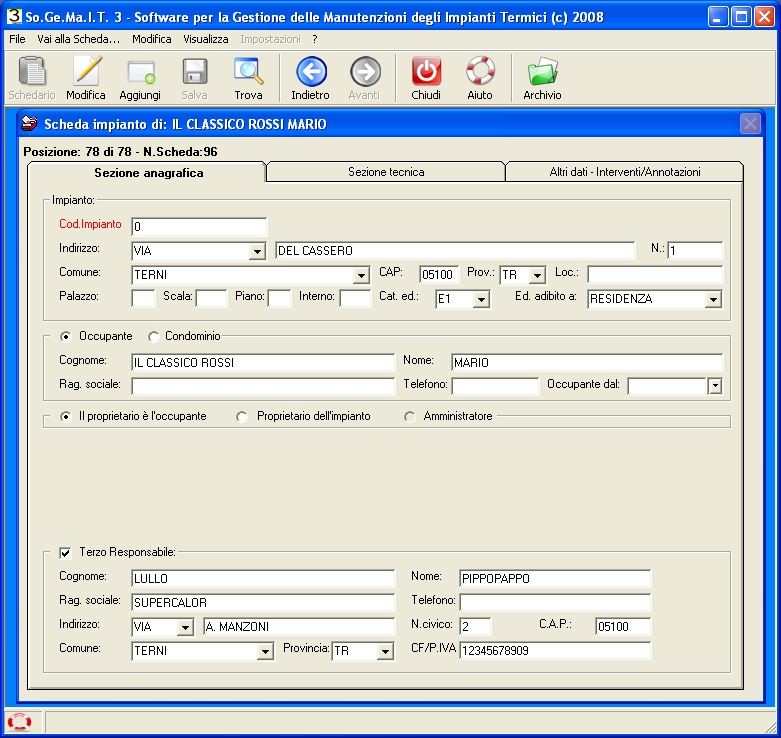Click the CF/P.IVA 12345678909 field
This screenshot has width=781, height=738.
tap(555, 650)
